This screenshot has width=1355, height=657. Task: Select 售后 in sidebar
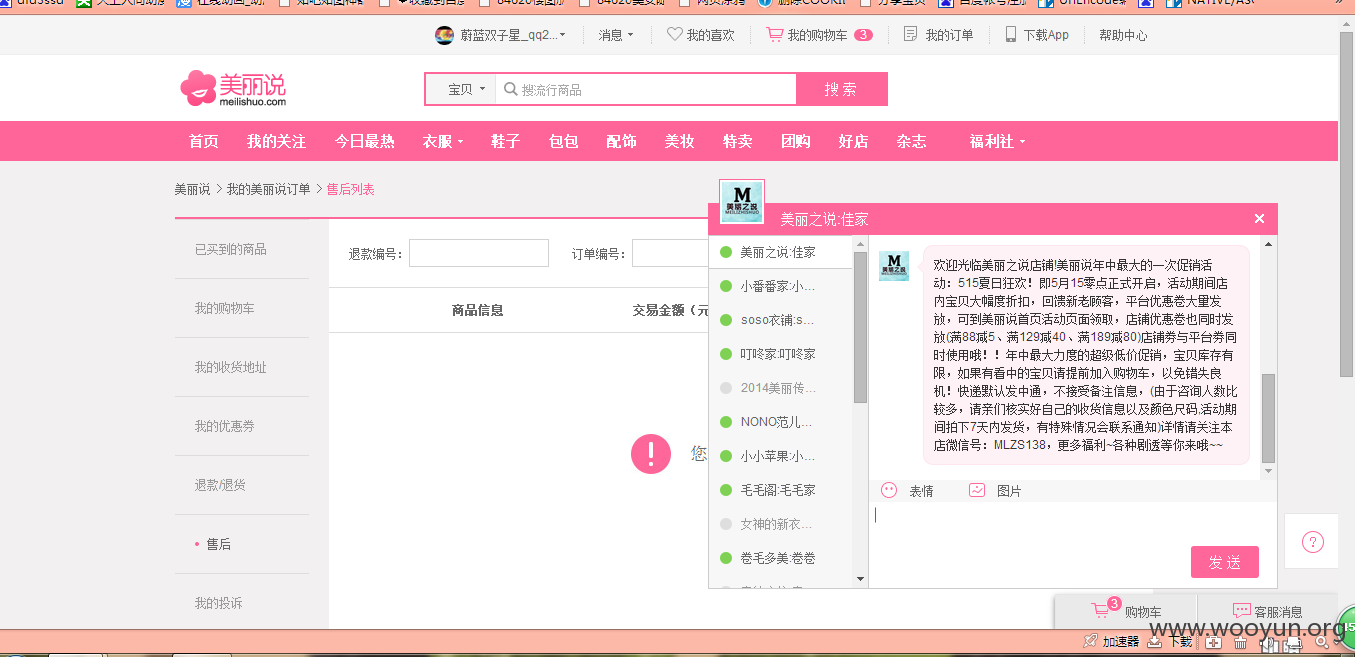coord(219,544)
